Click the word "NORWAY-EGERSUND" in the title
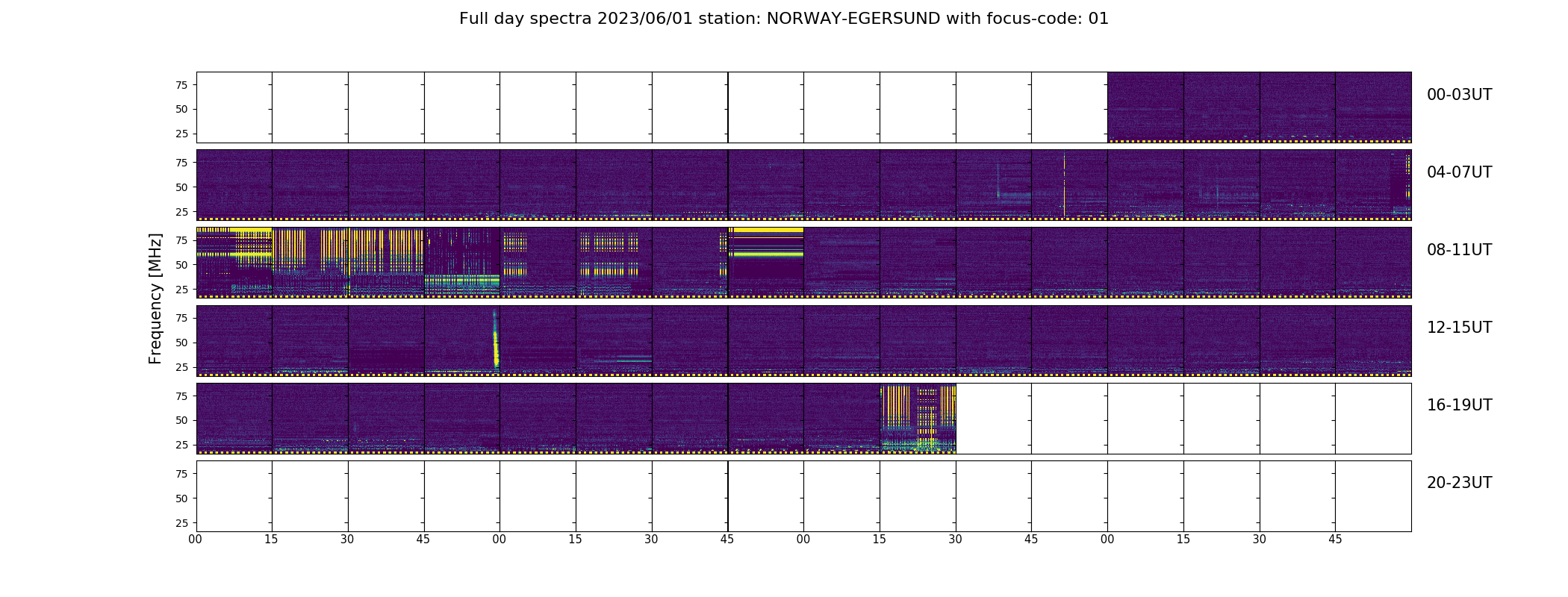Image resolution: width=1568 pixels, height=597 pixels. 853,19
